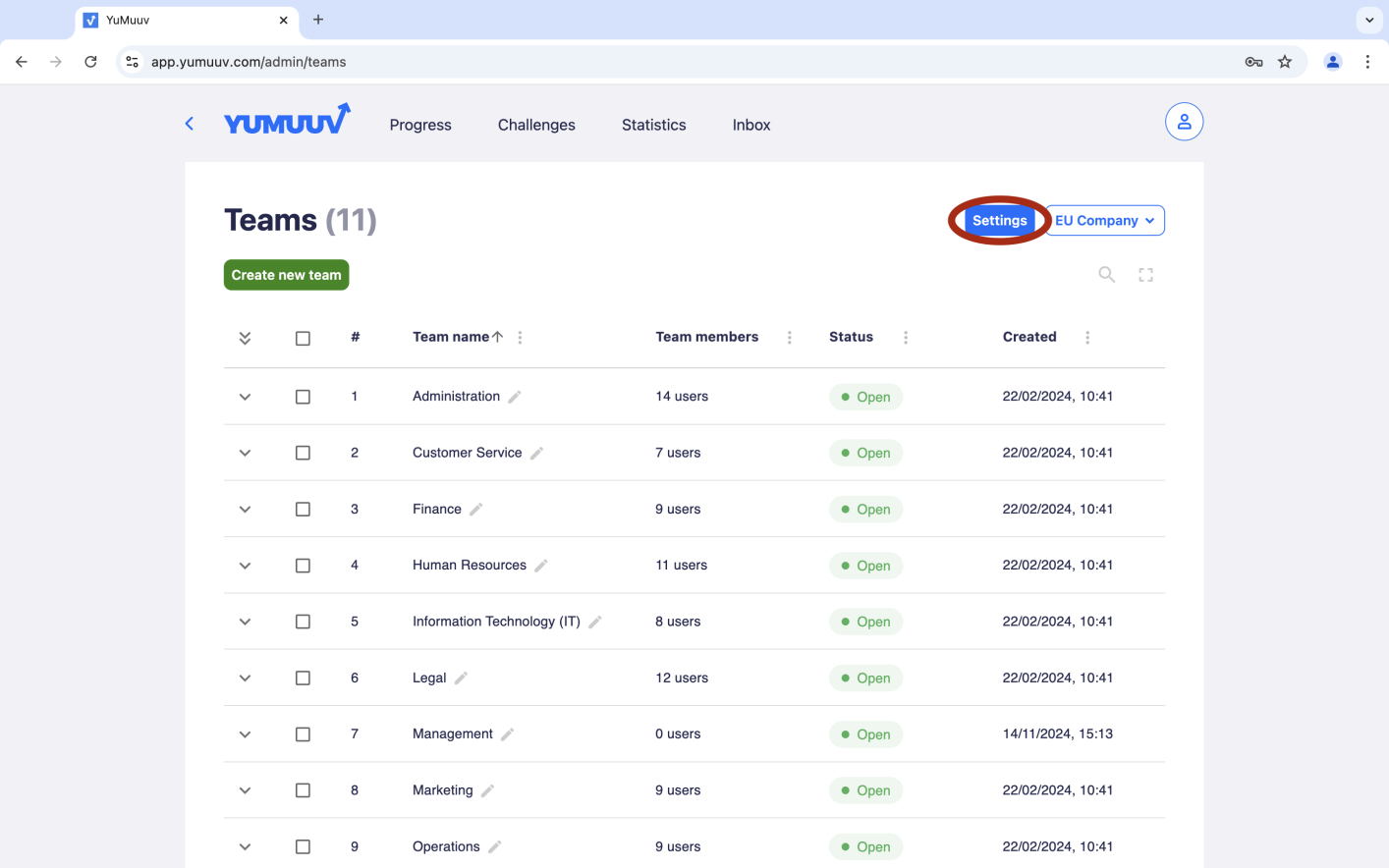Select the Human Resources row checkbox
This screenshot has width=1389, height=868.
click(303, 567)
